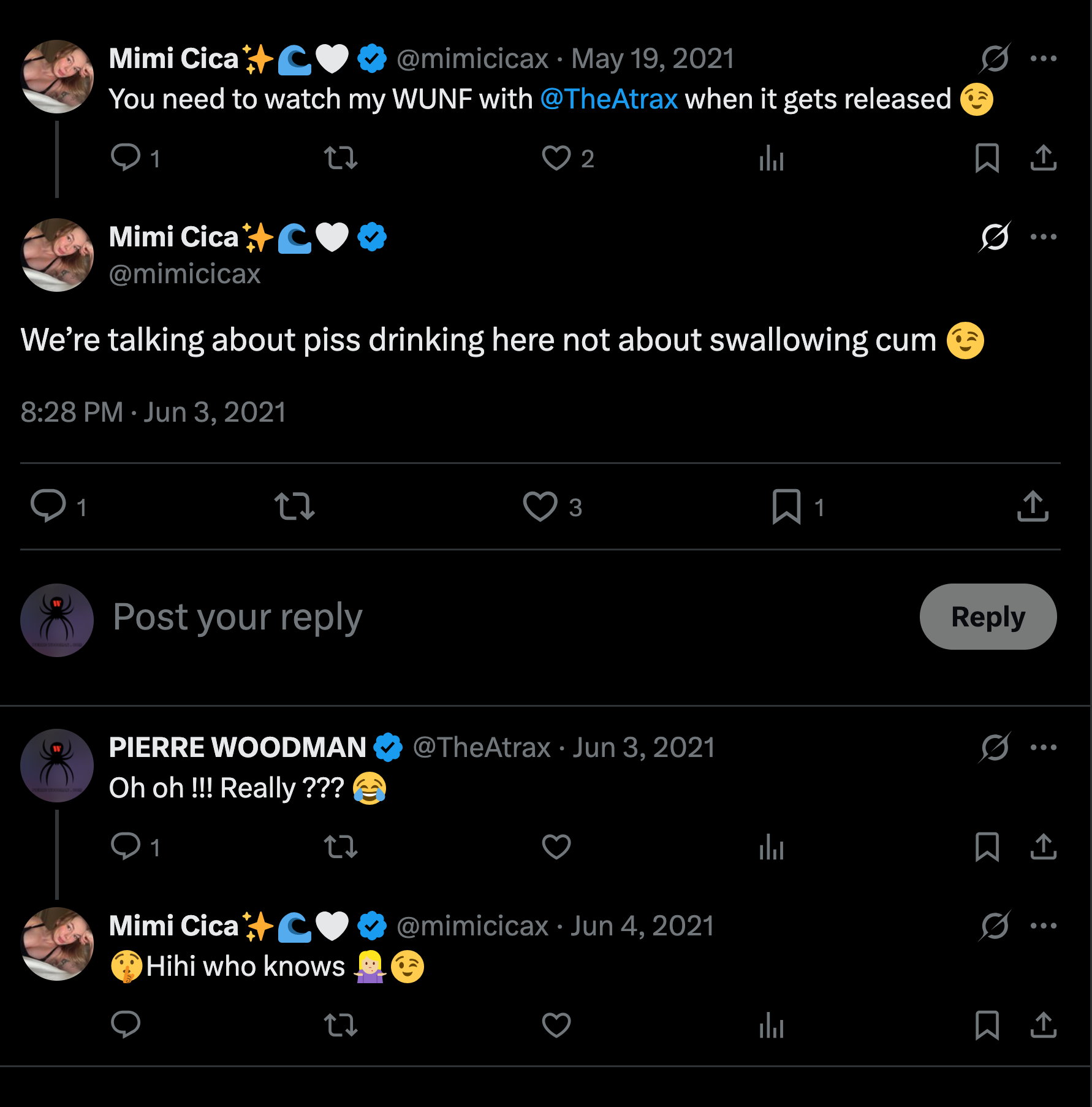Repost the main Jun 3 post

point(294,506)
